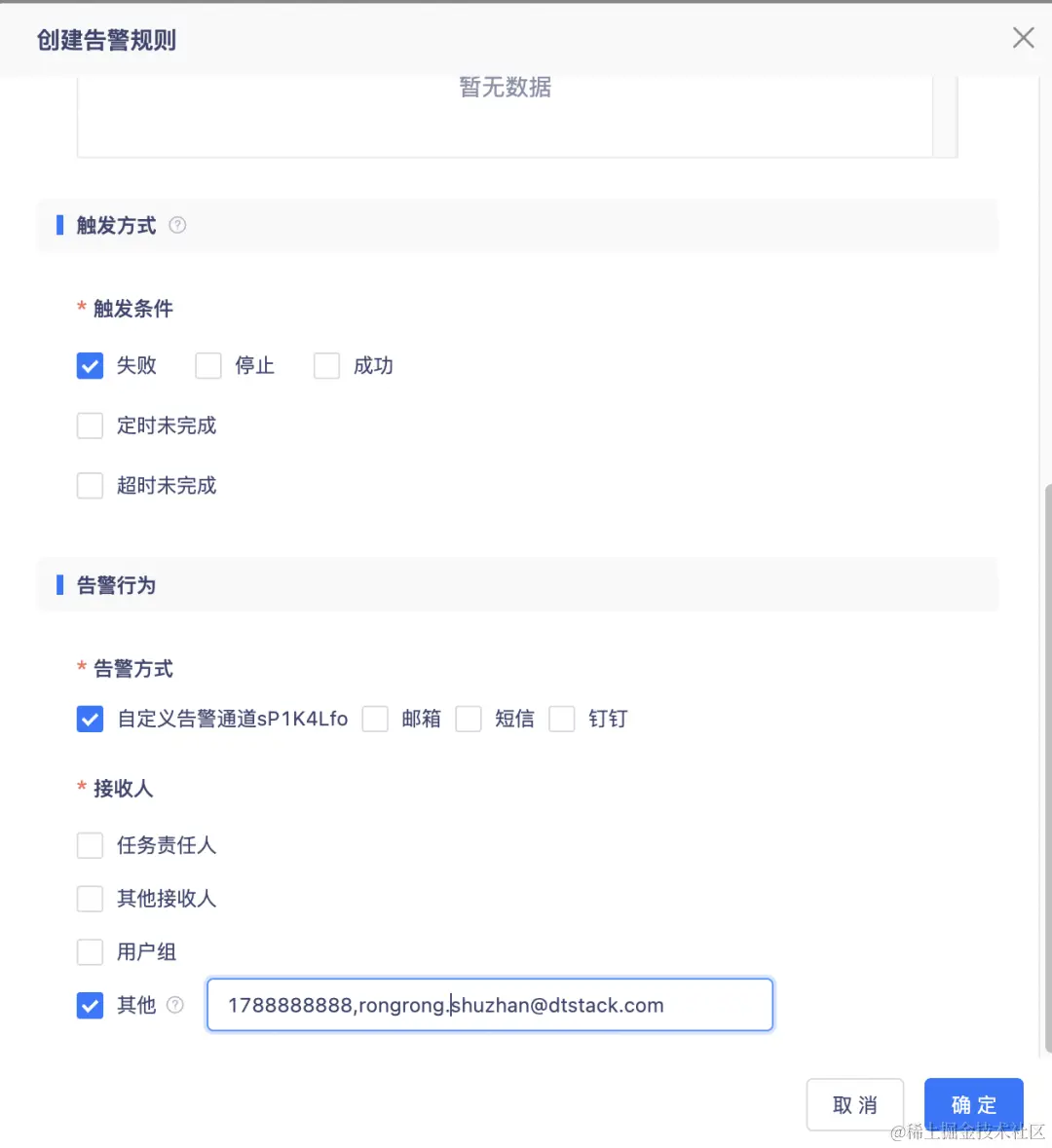This screenshot has height=1148, width=1052.
Task: Check the 任务责任人 recipient option
Action: (90, 845)
